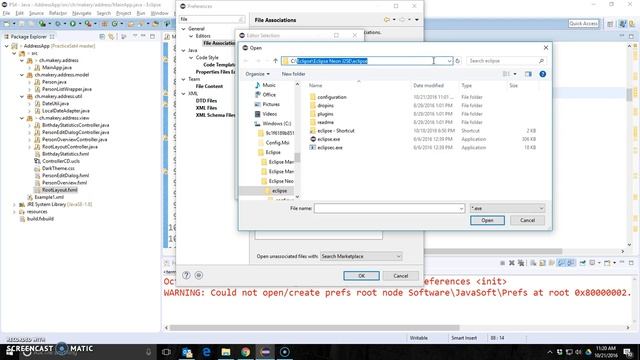Open the view options dropdown in Open dialog
640x360 pixels.
point(515,74)
